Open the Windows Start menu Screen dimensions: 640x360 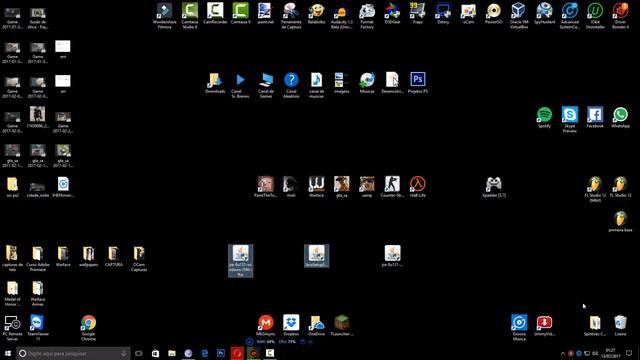coord(8,353)
